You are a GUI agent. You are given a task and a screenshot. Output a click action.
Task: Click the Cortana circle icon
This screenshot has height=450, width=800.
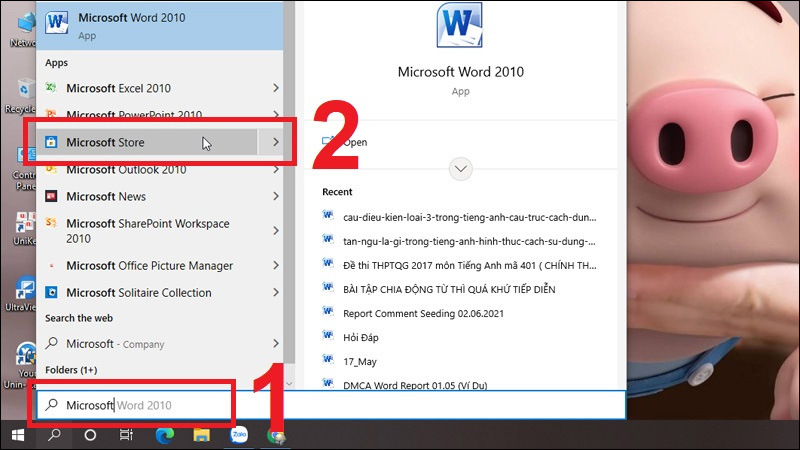[90, 435]
